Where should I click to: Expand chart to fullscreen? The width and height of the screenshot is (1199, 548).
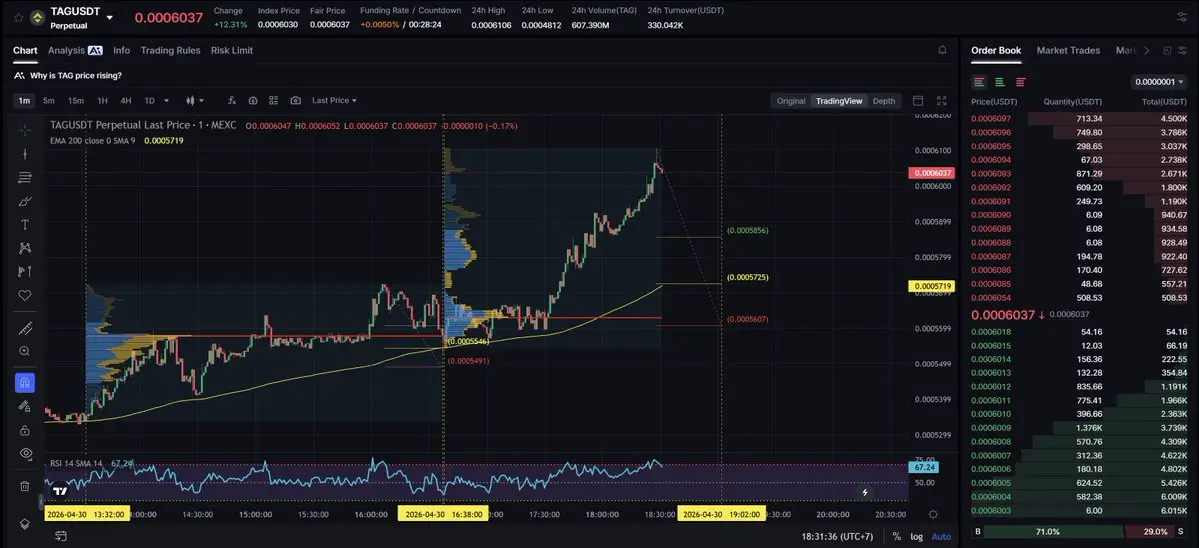[941, 101]
